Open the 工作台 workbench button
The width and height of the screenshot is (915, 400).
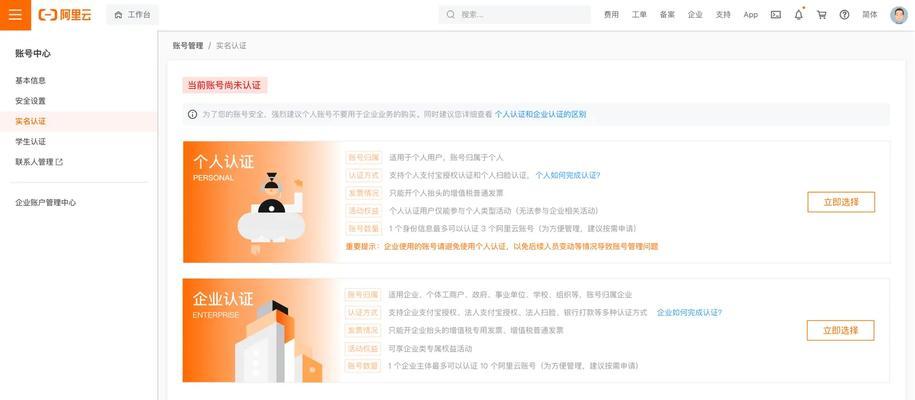132,15
